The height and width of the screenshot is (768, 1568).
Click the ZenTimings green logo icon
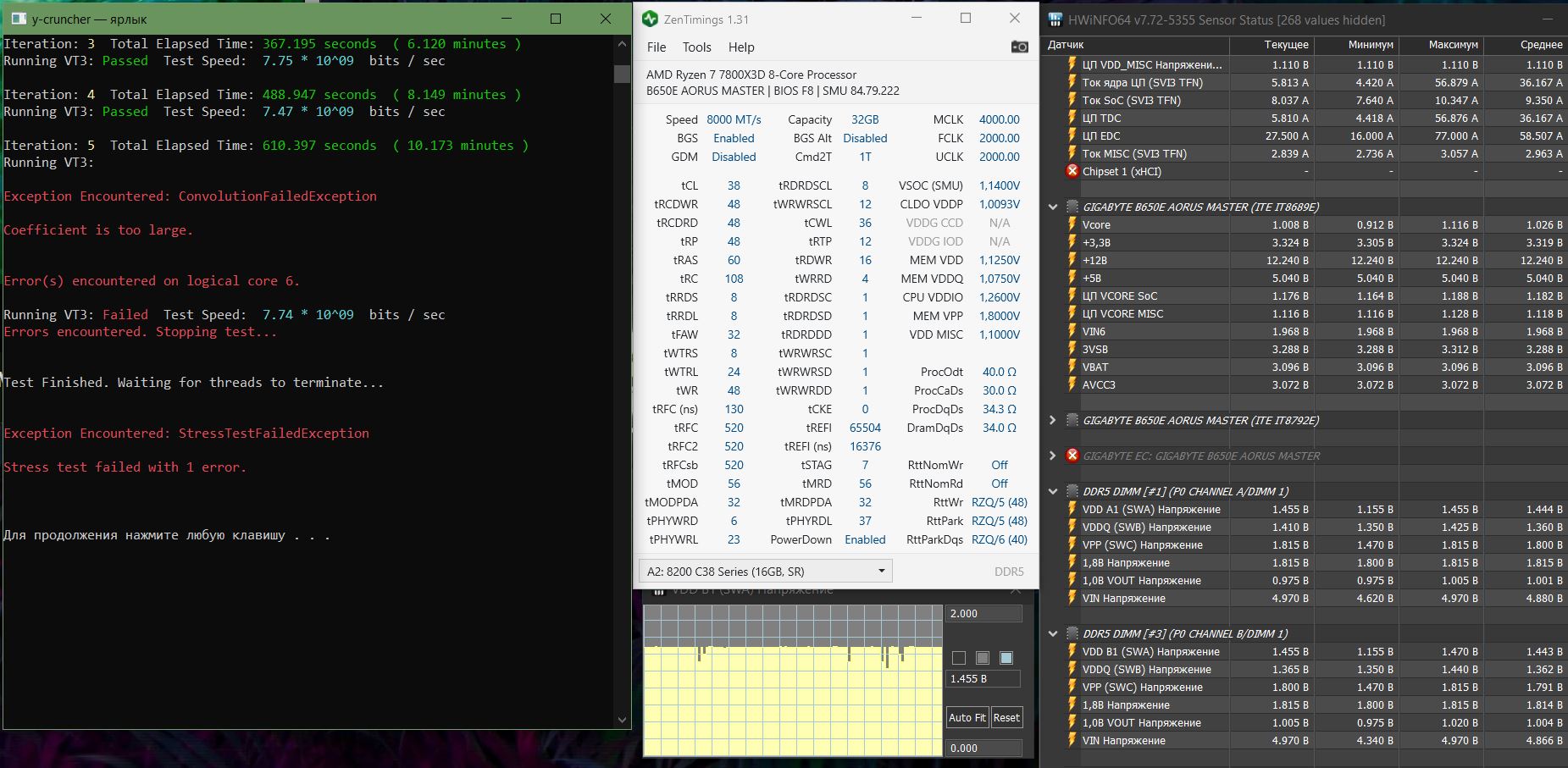[650, 19]
